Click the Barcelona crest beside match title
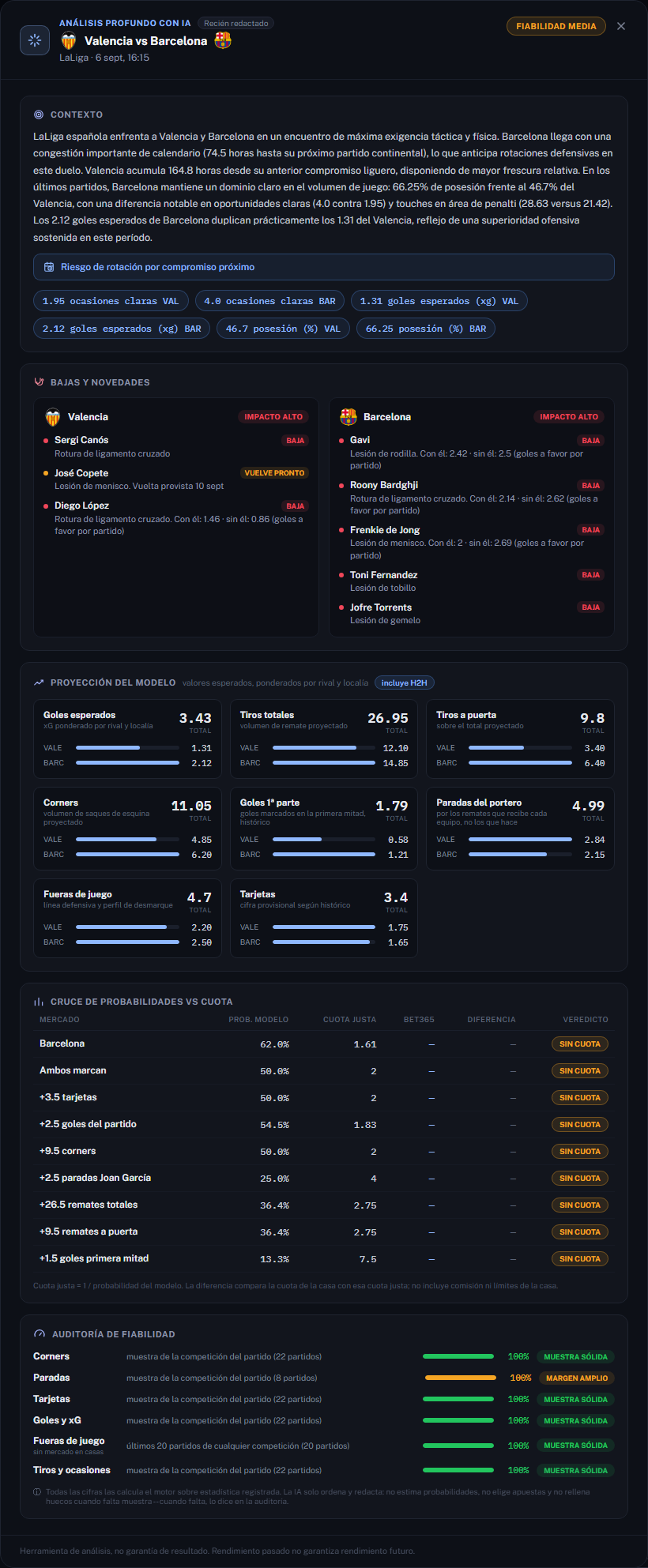Viewport: 648px width, 1568px height. (x=223, y=40)
